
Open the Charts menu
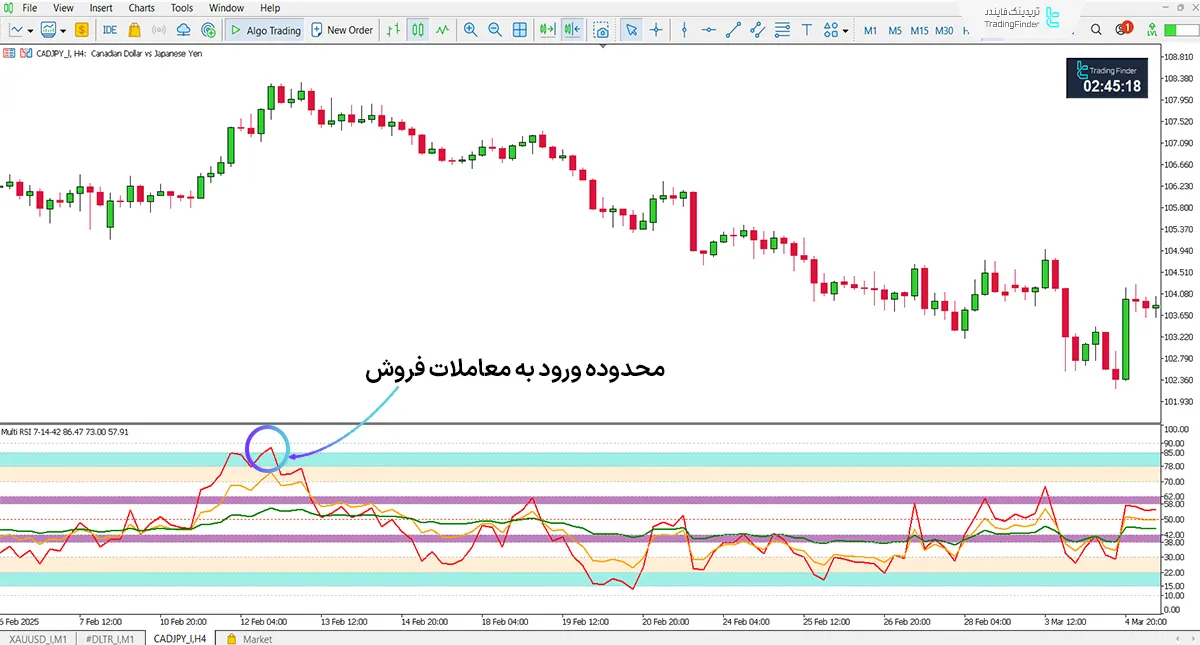(x=141, y=8)
